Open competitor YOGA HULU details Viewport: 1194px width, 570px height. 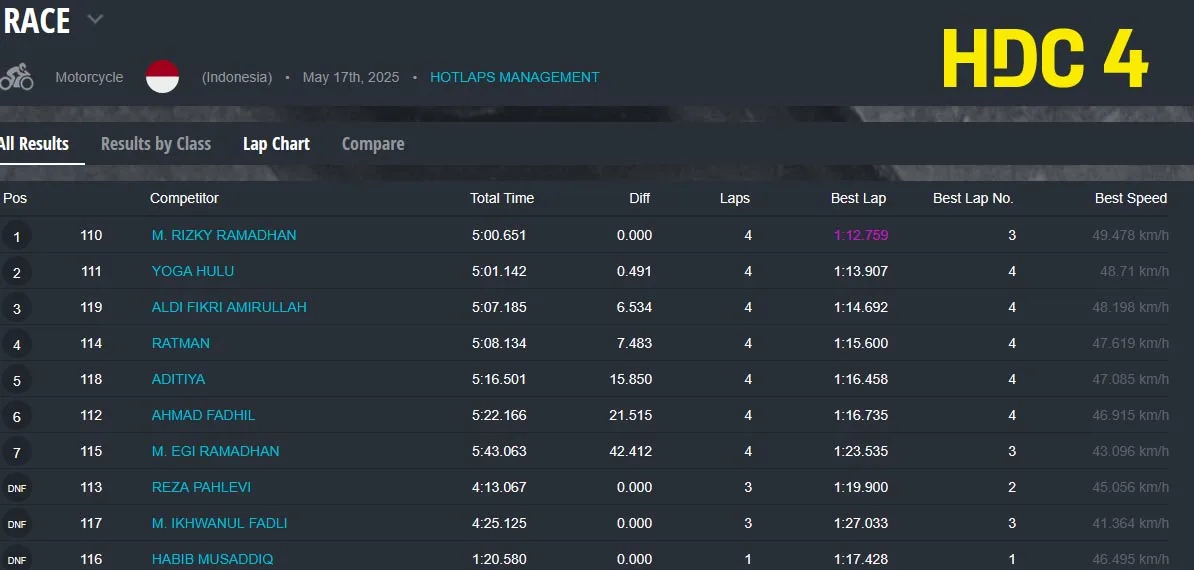193,271
